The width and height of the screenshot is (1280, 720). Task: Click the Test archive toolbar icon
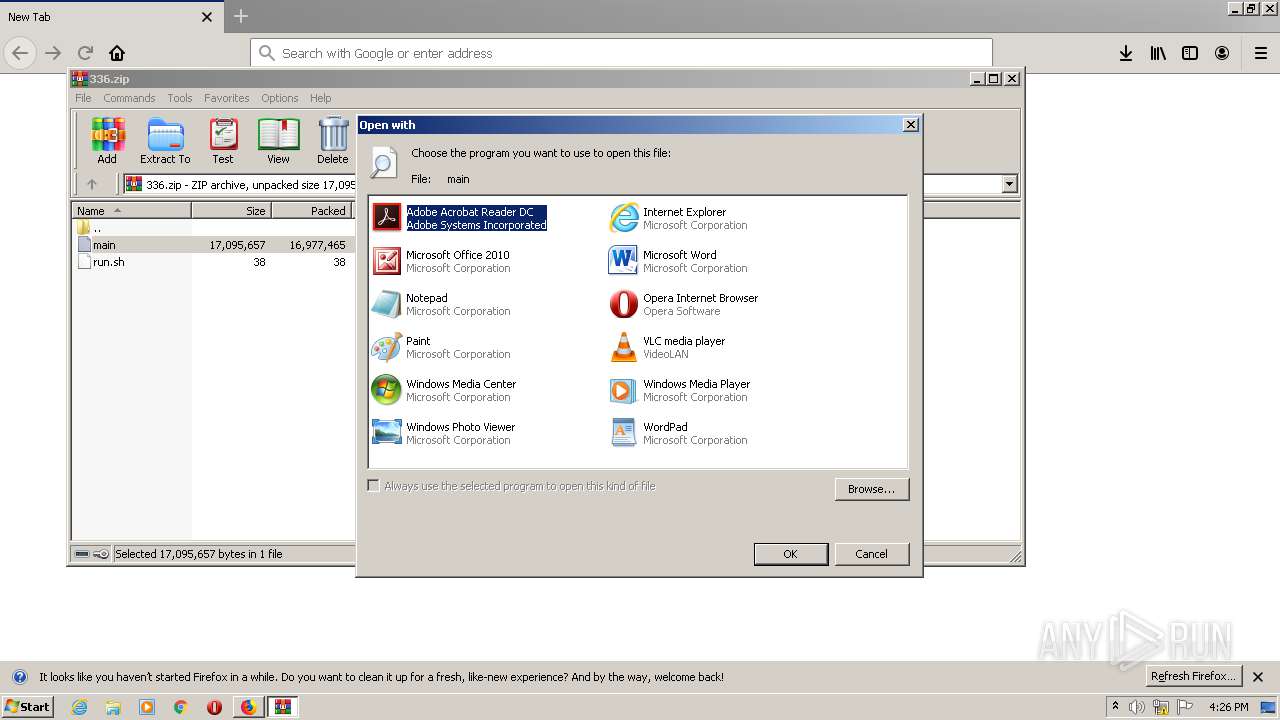[x=223, y=141]
